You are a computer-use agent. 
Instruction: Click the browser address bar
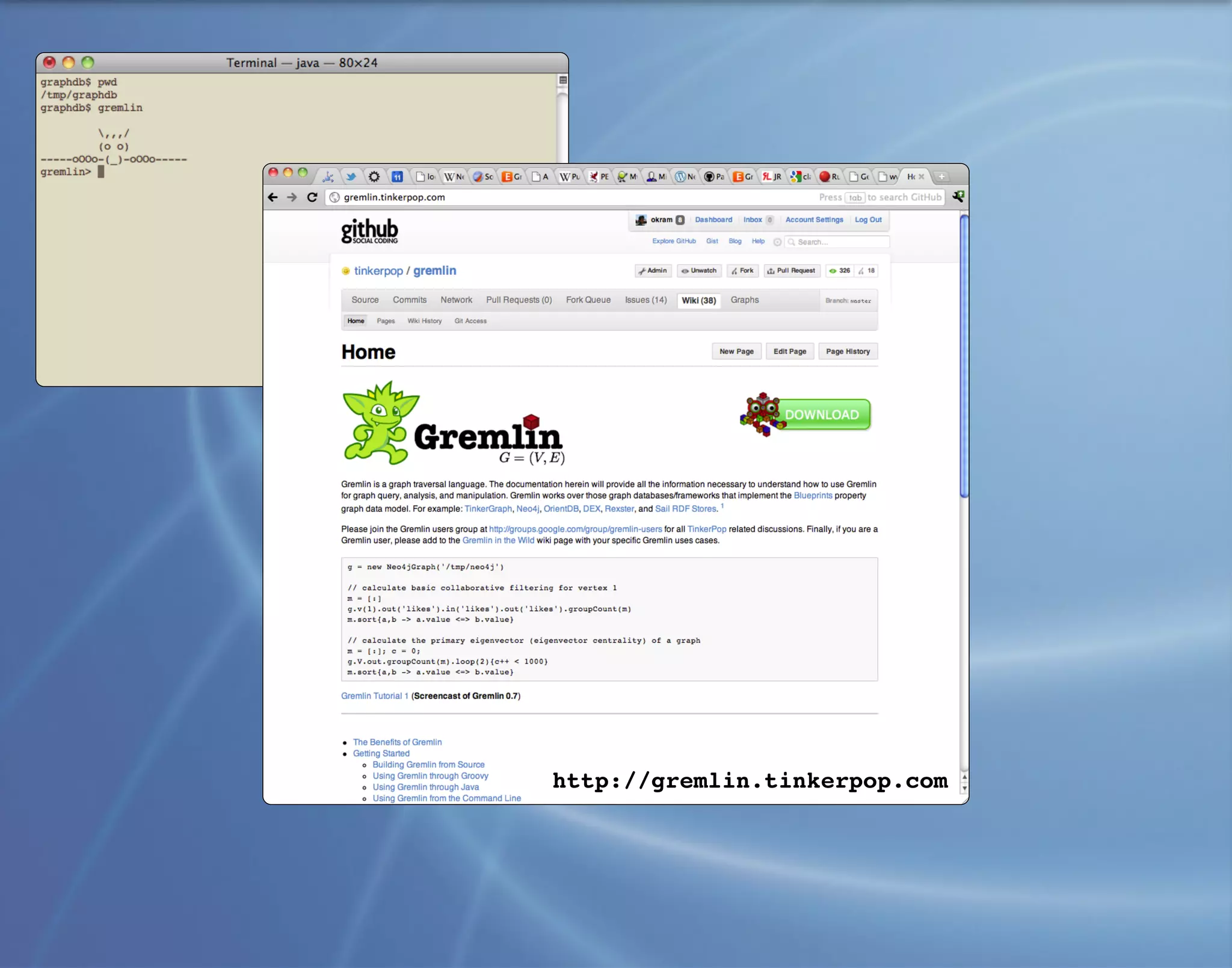point(636,197)
